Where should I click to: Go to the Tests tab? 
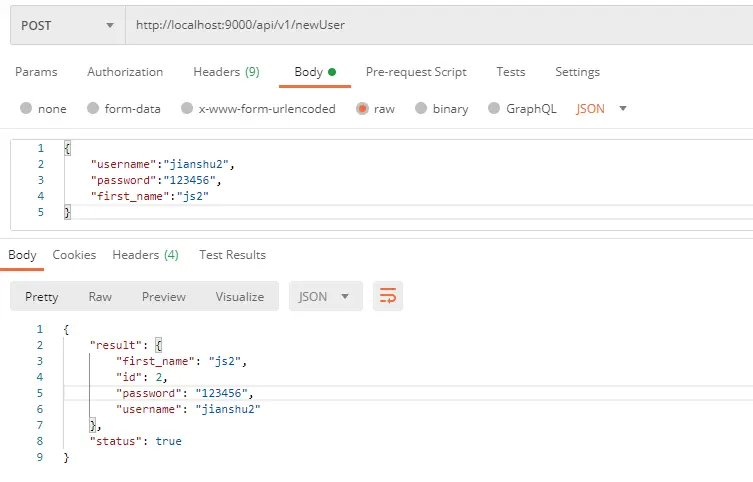tap(510, 72)
